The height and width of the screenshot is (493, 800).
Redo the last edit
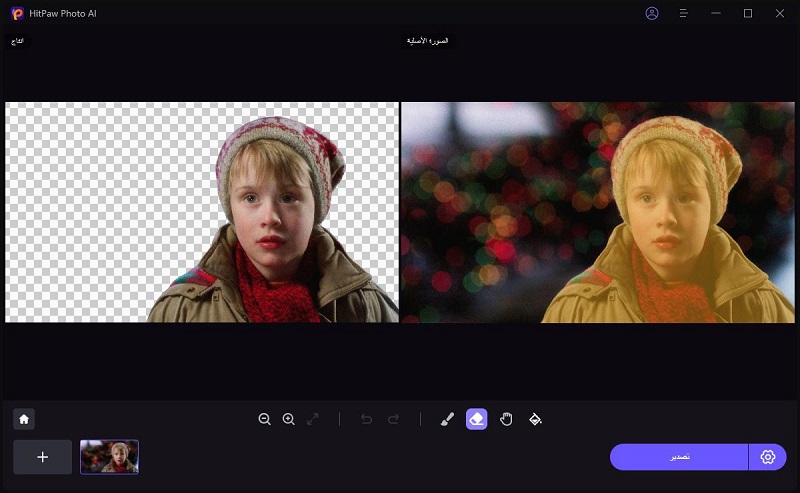pyautogui.click(x=393, y=419)
